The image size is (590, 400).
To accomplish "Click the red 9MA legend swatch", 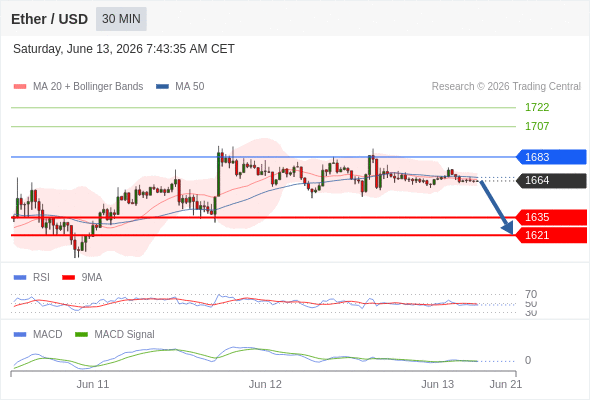I will pyautogui.click(x=68, y=278).
